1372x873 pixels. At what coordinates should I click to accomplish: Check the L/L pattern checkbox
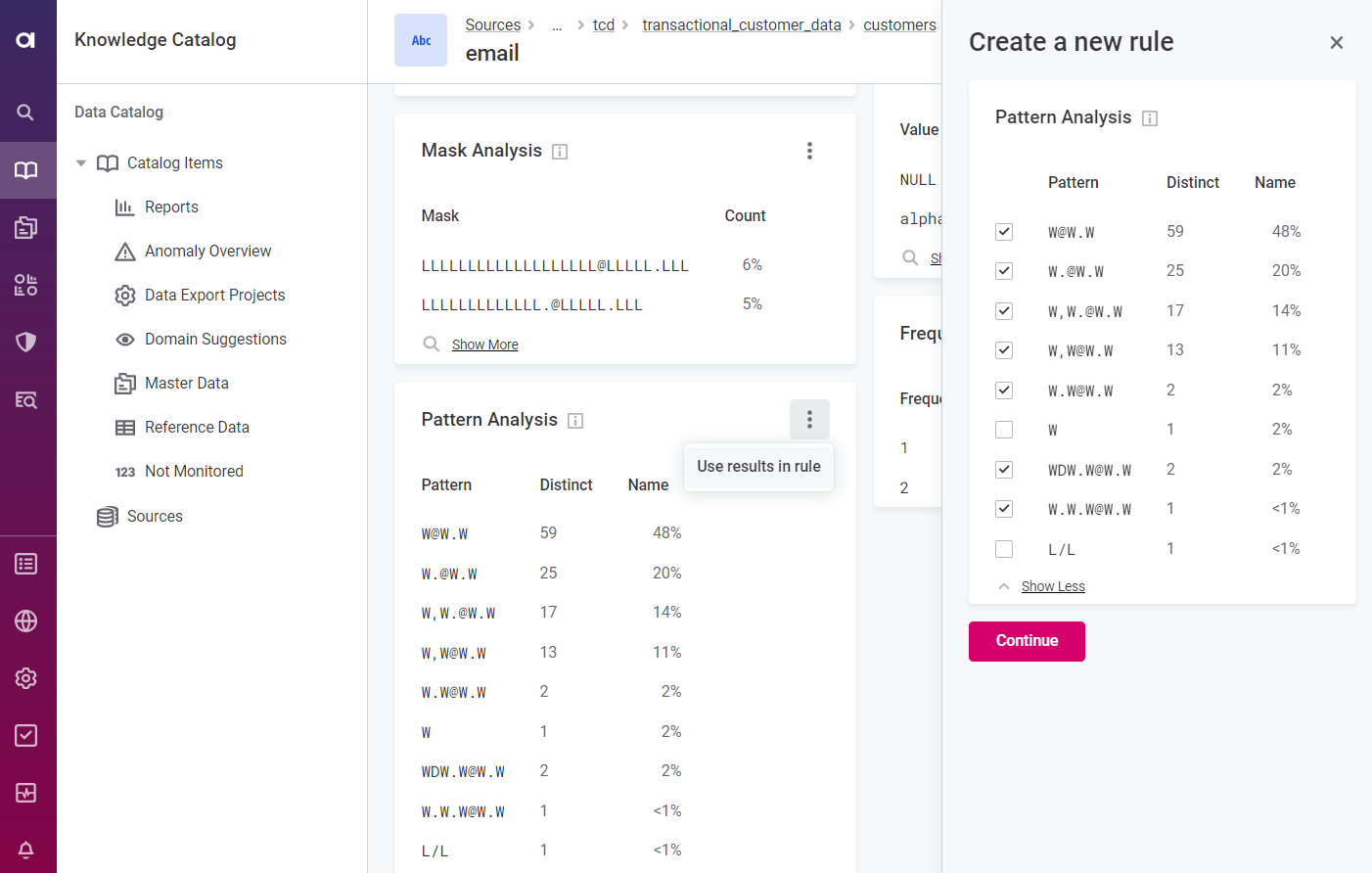click(1004, 549)
